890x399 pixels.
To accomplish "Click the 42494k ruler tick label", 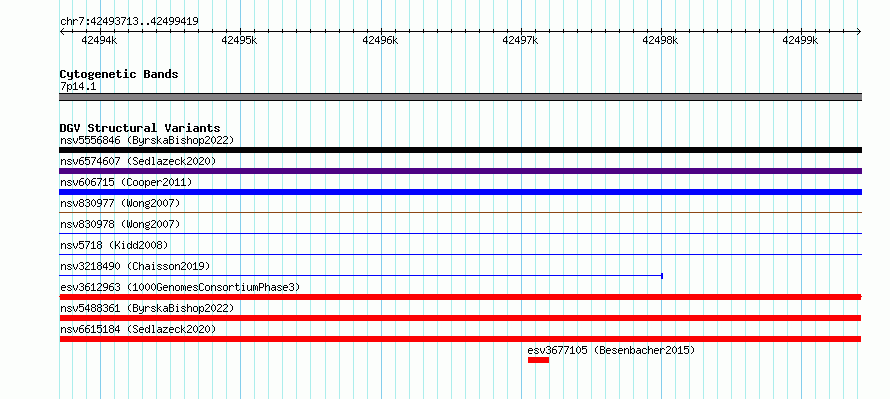I will [x=99, y=40].
